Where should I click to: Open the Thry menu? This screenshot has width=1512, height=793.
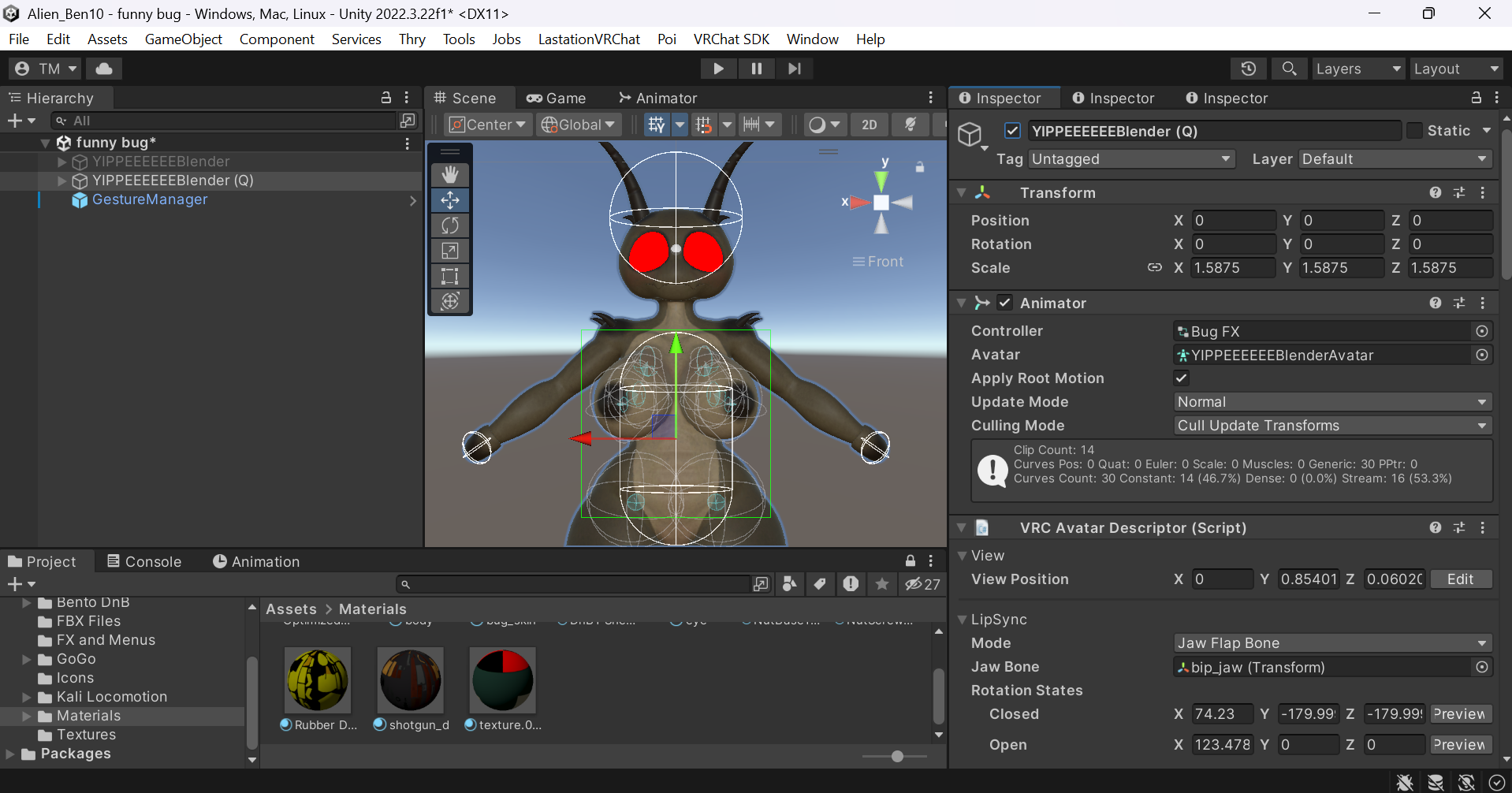pyautogui.click(x=412, y=39)
